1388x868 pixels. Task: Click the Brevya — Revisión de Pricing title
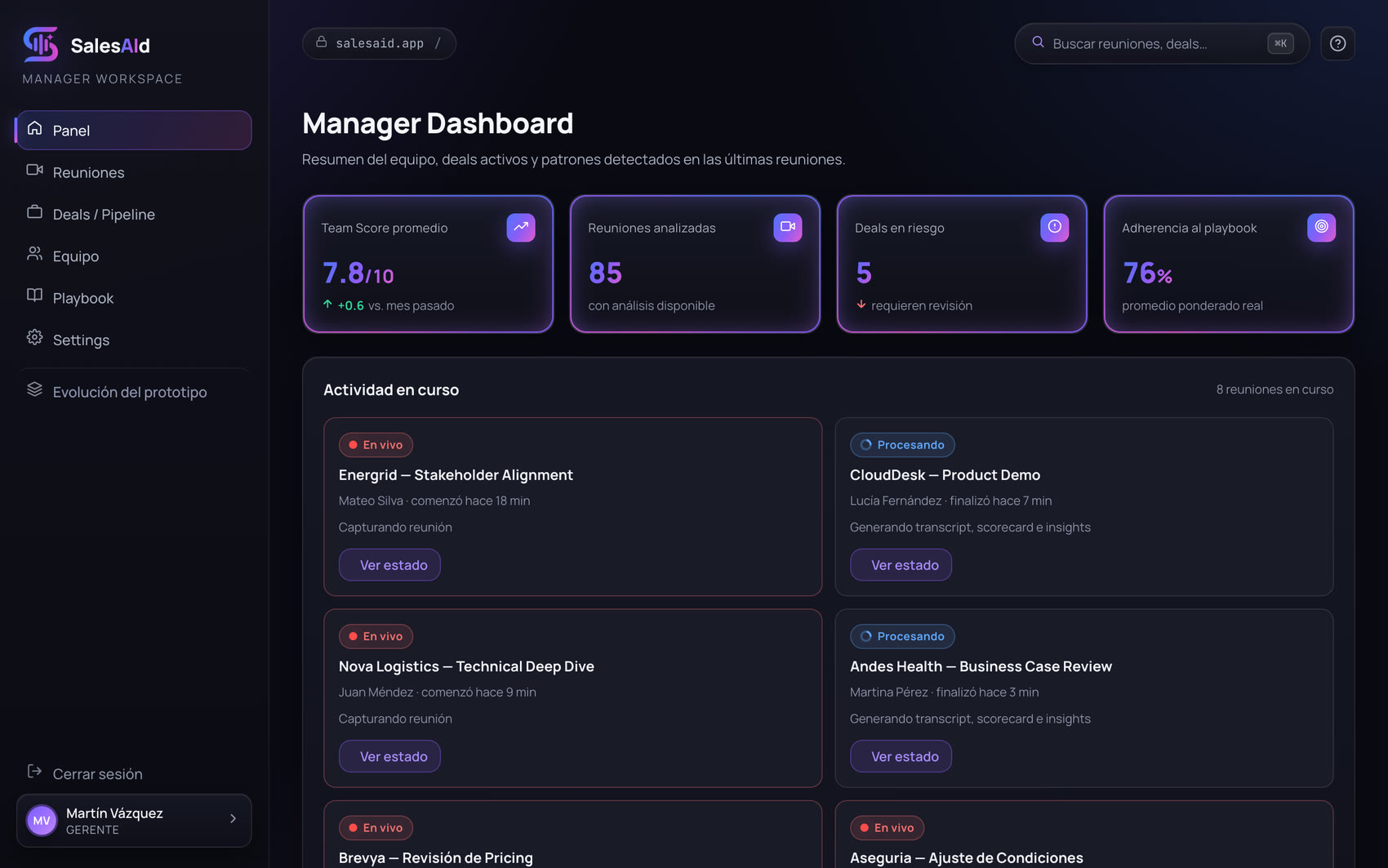[x=435, y=858]
